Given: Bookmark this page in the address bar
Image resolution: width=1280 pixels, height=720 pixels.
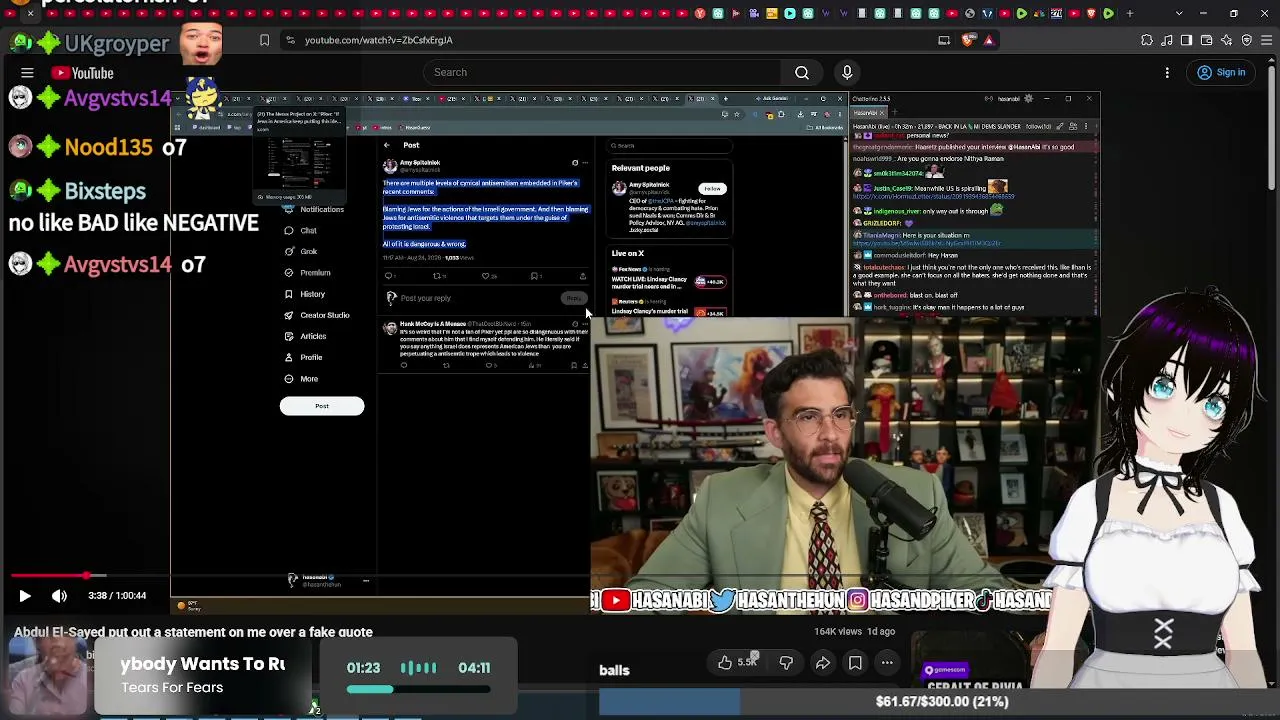Looking at the screenshot, I should tap(264, 40).
